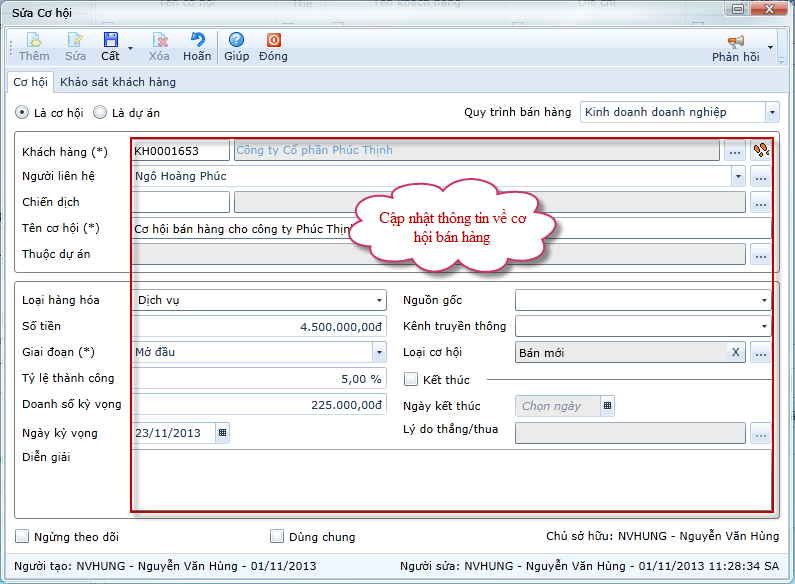Image resolution: width=795 pixels, height=584 pixels.
Task: Toggle the Dùng chung checkbox
Action: point(278,537)
